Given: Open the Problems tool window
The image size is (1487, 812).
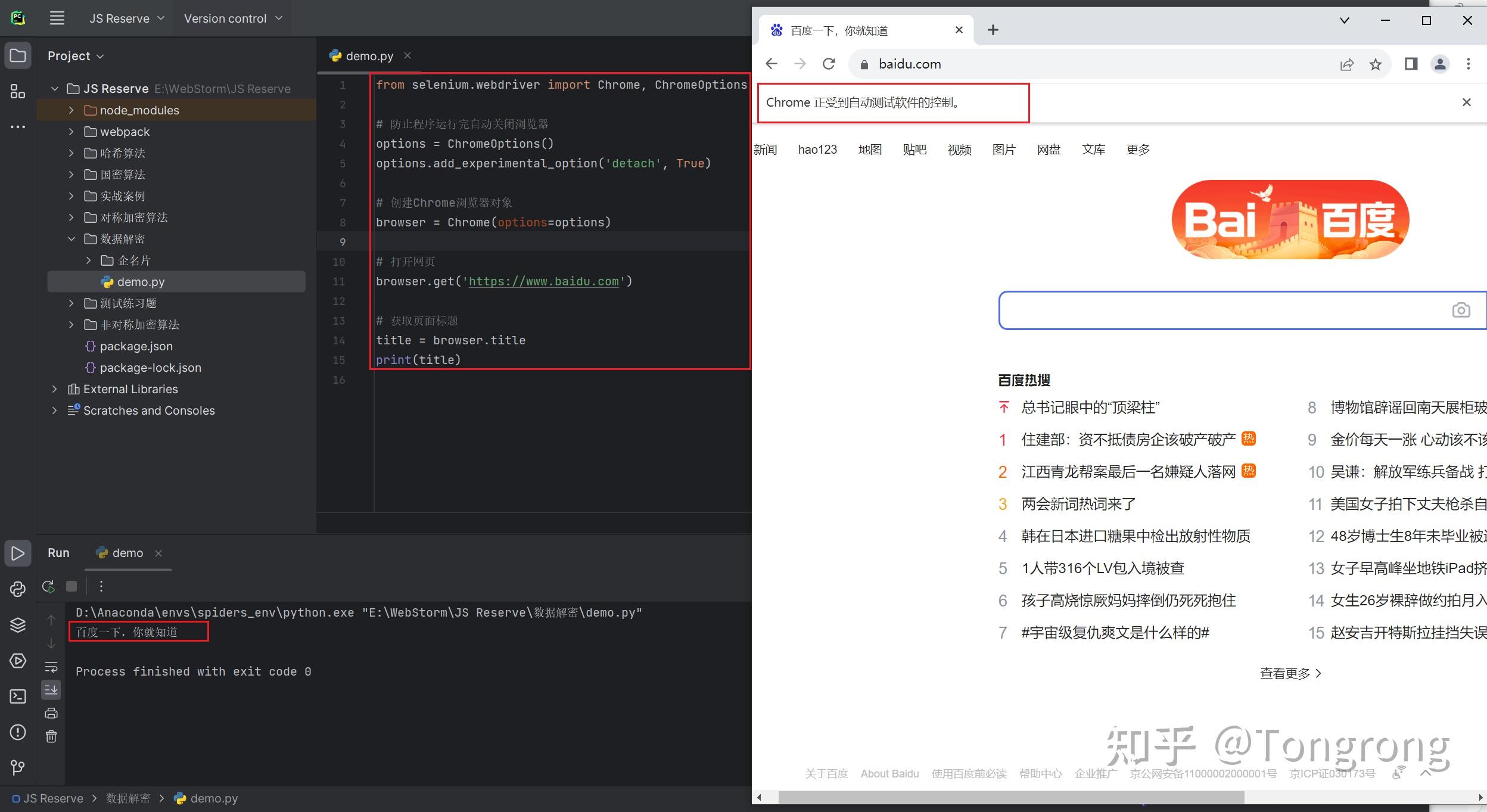Looking at the screenshot, I should click(18, 733).
